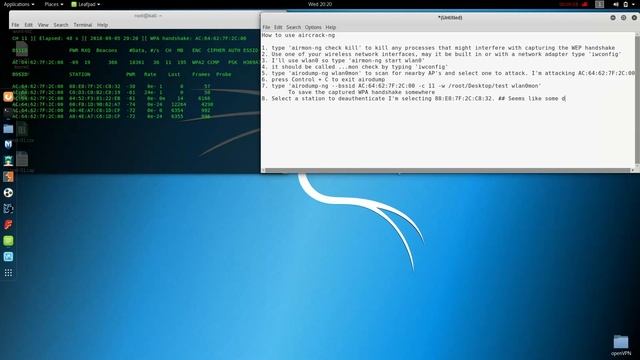Launch Burp Suite from the dock
640x360 pixels.
point(8,177)
